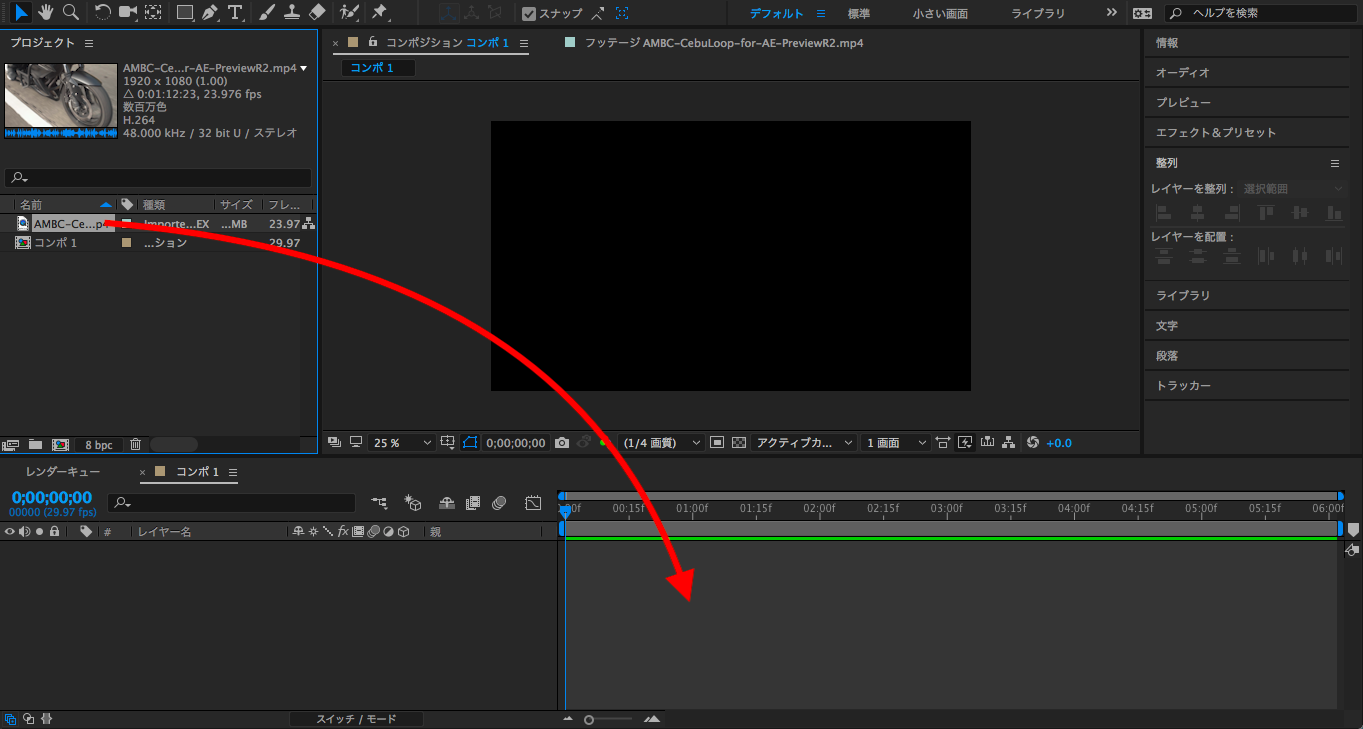Image resolution: width=1363 pixels, height=729 pixels.
Task: Select the Zoom magnifier tool
Action: [70, 12]
